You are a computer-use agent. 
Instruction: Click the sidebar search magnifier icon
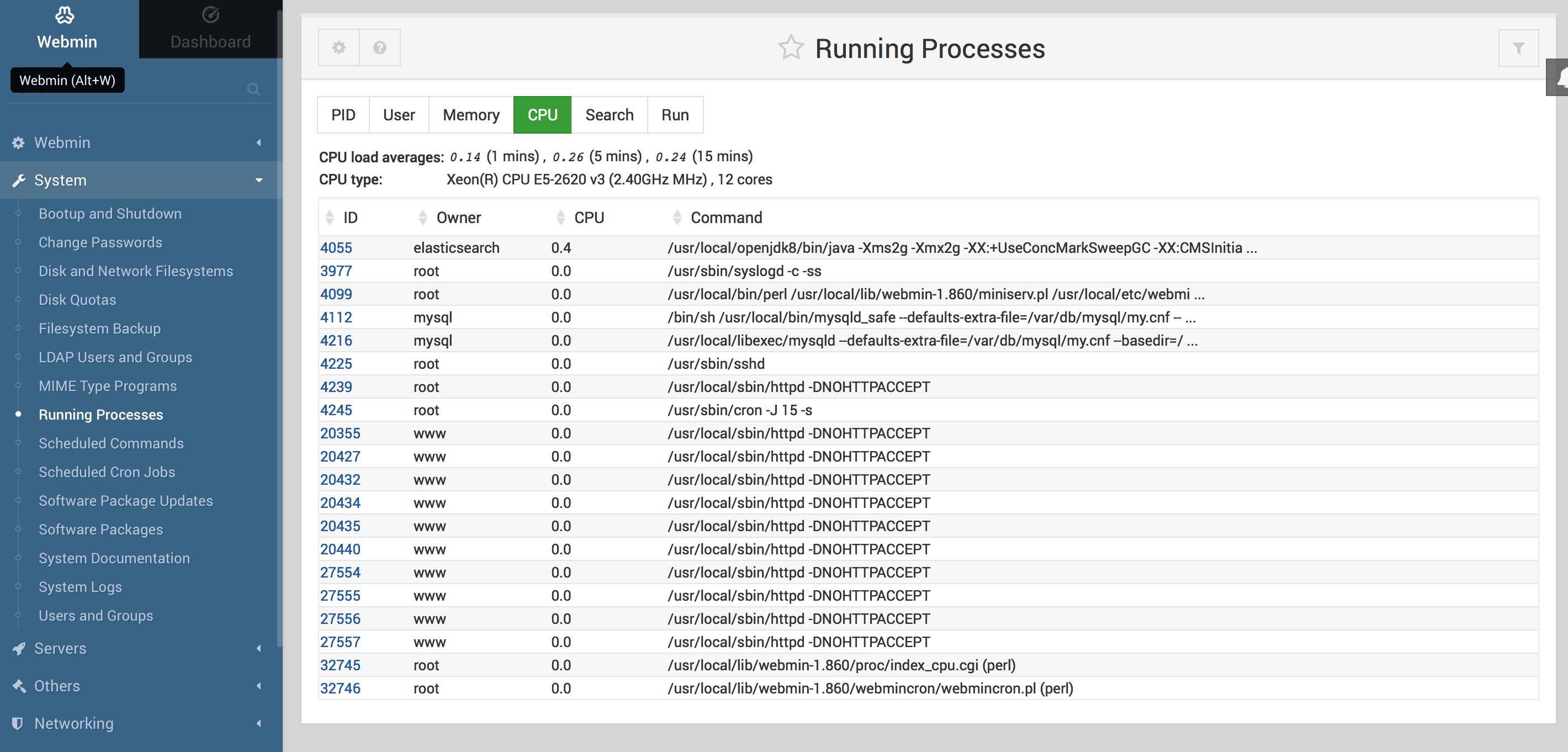pyautogui.click(x=254, y=89)
